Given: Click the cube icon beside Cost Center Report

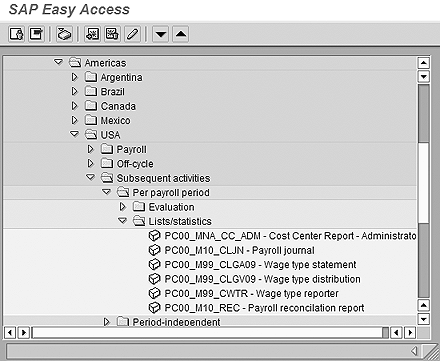Looking at the screenshot, I should pyautogui.click(x=154, y=236).
